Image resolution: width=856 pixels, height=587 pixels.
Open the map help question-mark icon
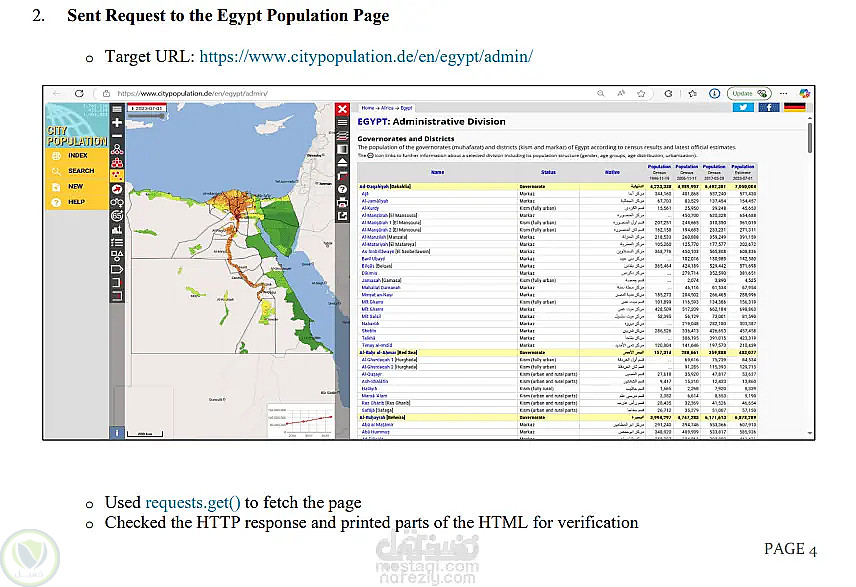point(342,189)
